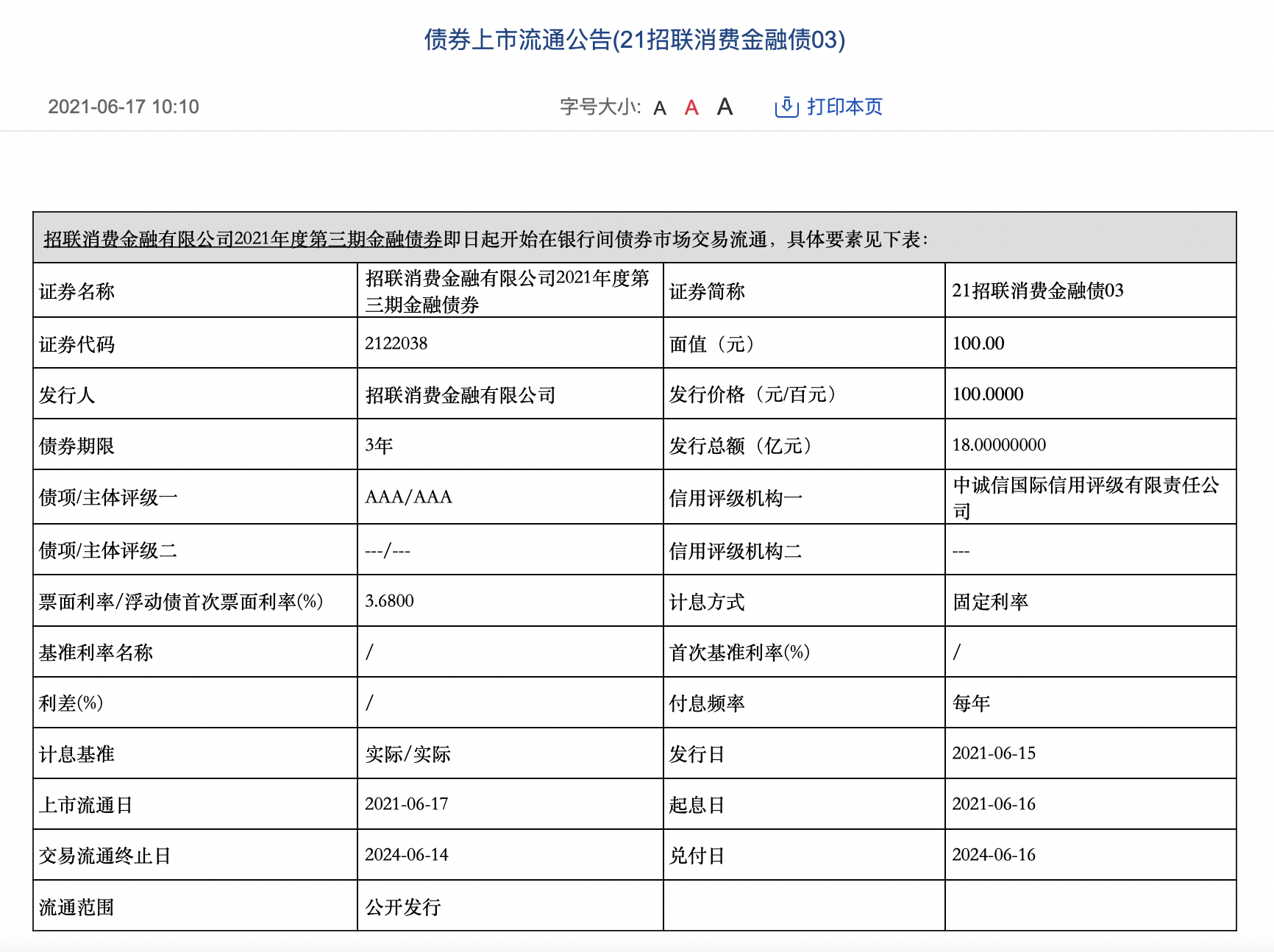
Task: Select the 兑付日 date 2024-06-16
Action: point(994,854)
